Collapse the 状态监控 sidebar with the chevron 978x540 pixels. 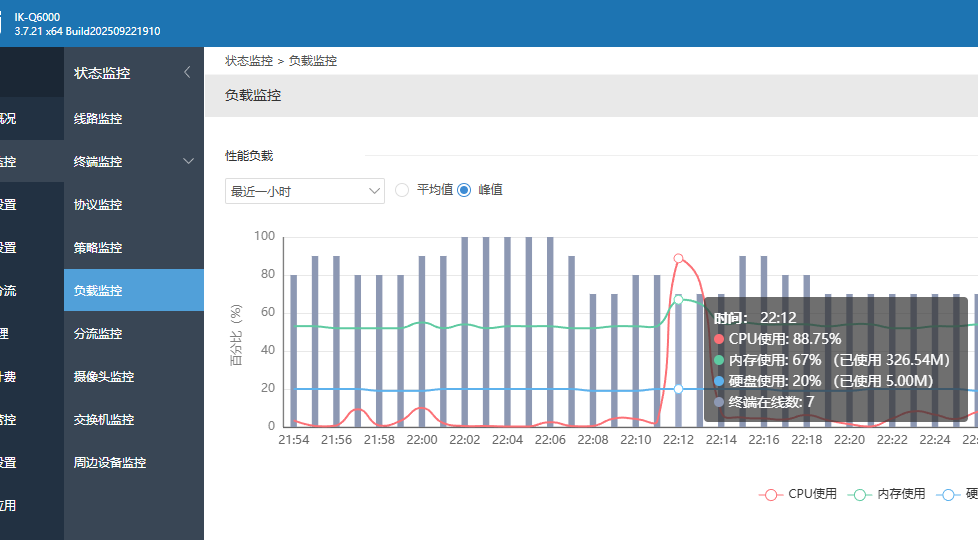[187, 72]
